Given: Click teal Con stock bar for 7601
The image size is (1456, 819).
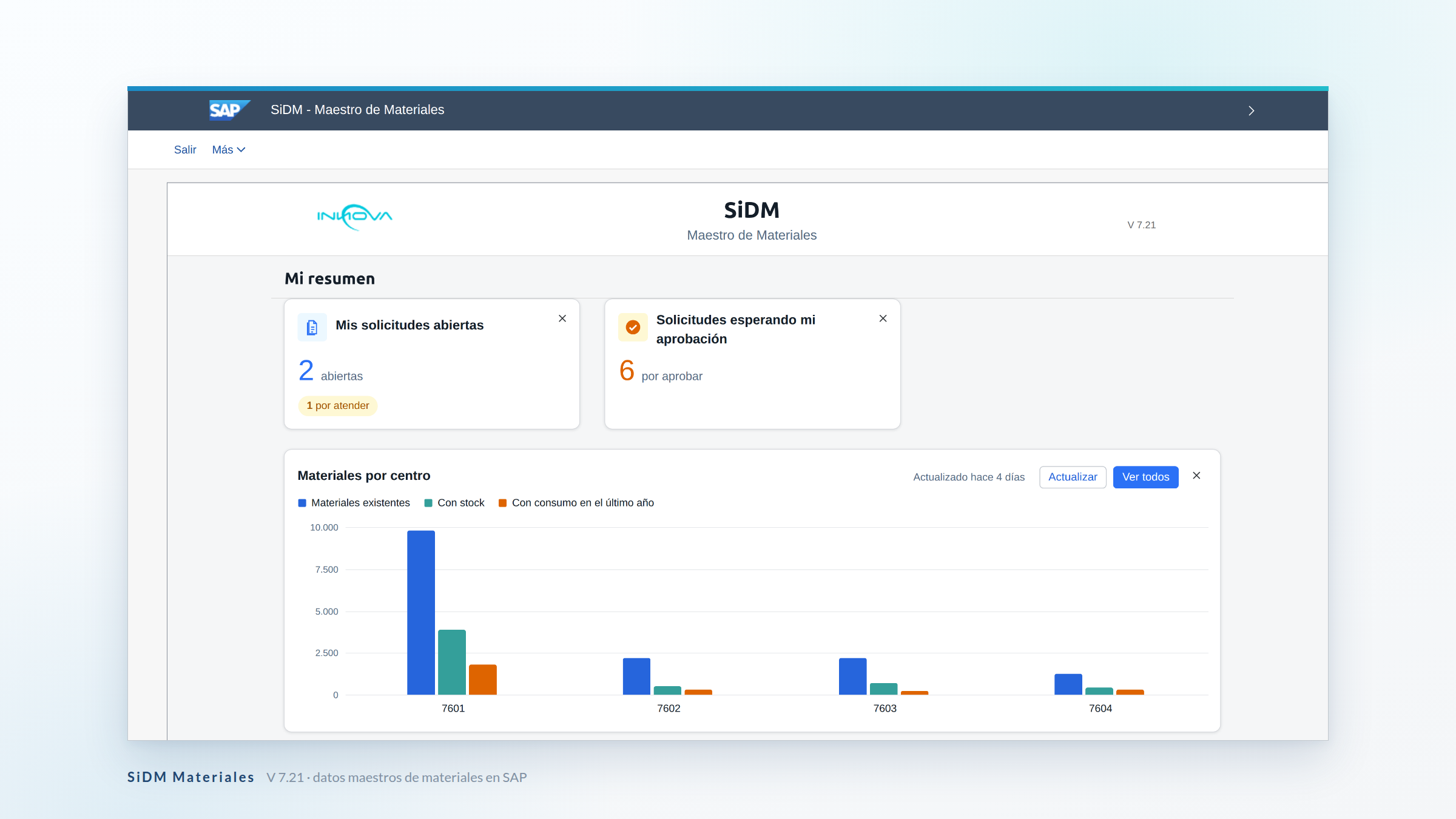Looking at the screenshot, I should coord(452,662).
